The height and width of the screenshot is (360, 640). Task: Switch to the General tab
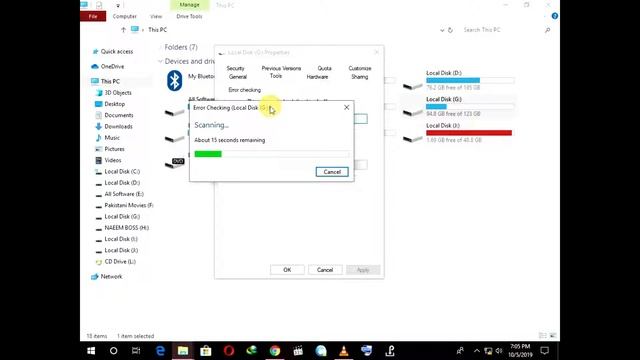tap(238, 77)
